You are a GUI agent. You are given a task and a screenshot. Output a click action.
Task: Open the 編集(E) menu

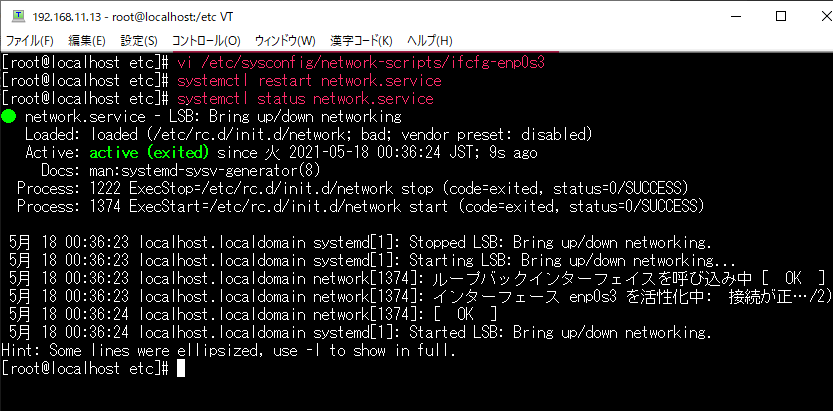(86, 41)
